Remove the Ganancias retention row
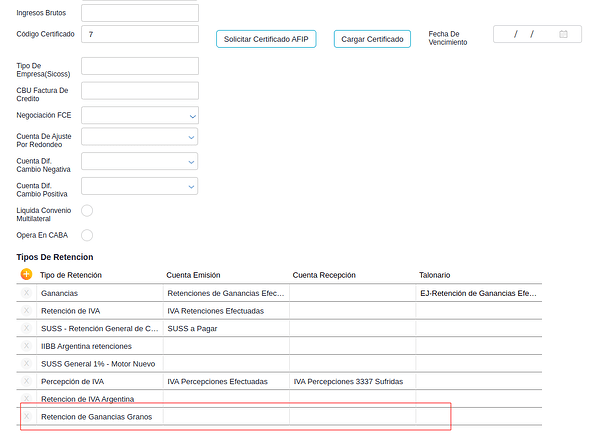Image resolution: width=602 pixels, height=440 pixels. point(27,293)
